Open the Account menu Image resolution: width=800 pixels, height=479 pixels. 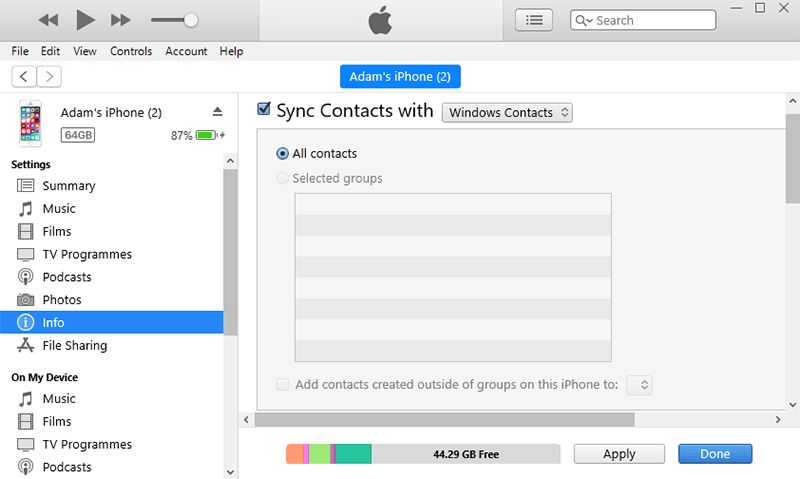click(186, 51)
